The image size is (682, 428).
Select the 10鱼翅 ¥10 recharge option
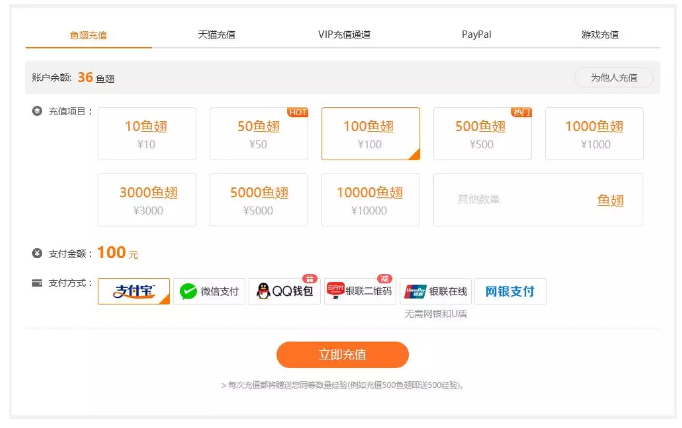pyautogui.click(x=147, y=134)
